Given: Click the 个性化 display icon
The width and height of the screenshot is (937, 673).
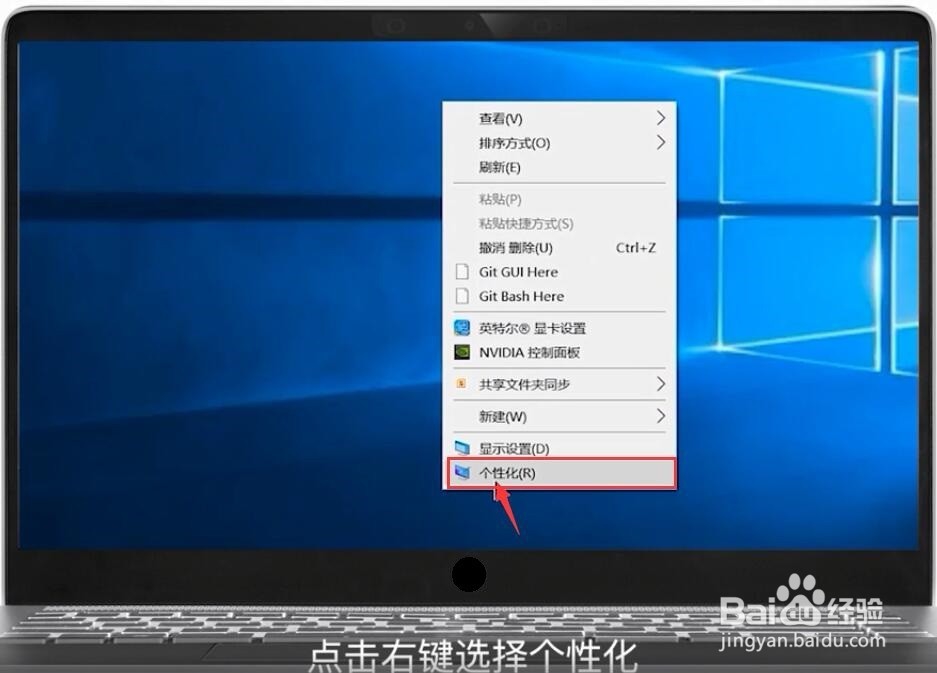Looking at the screenshot, I should pos(461,472).
